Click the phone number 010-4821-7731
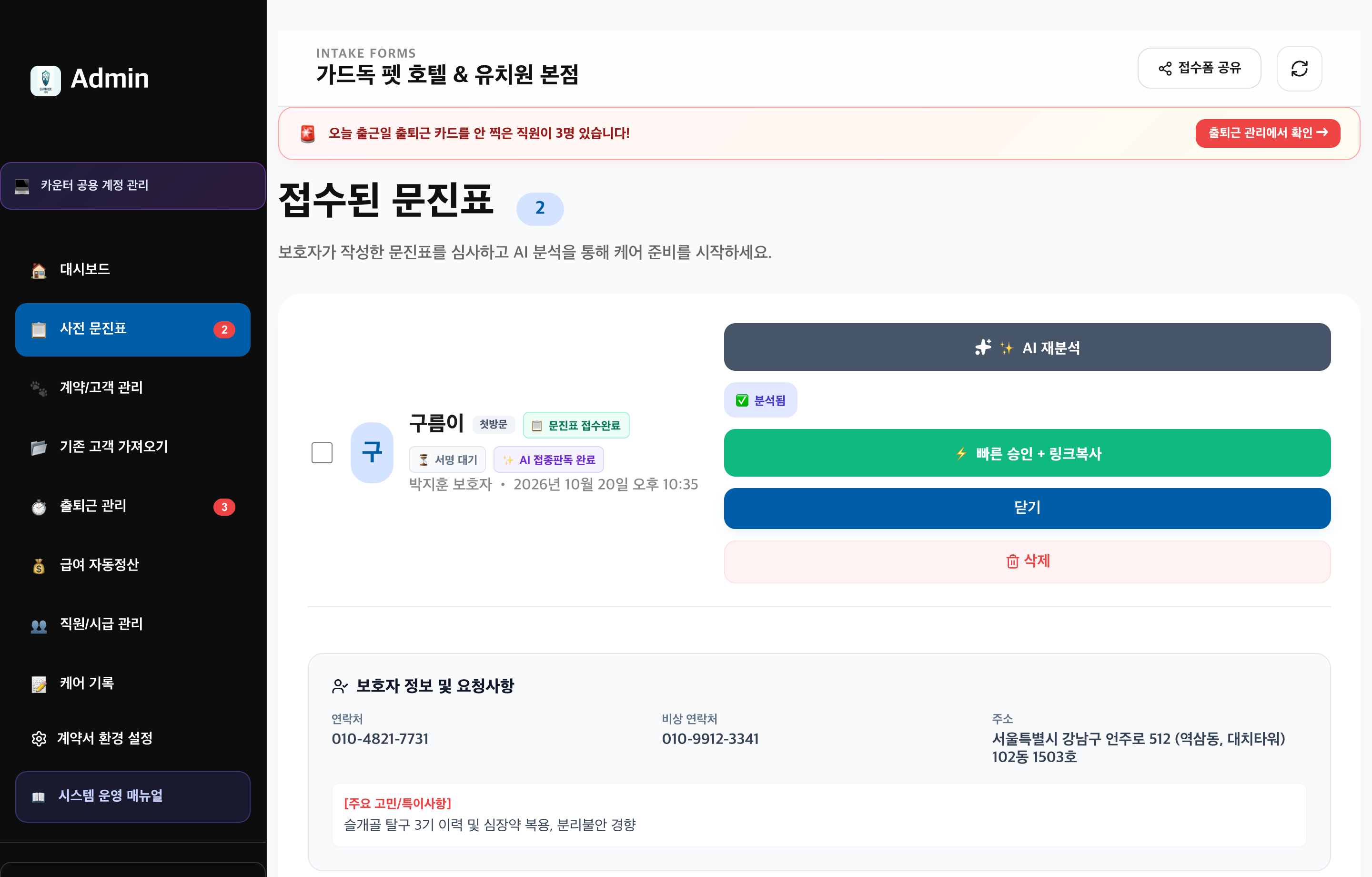The image size is (1372, 877). [x=380, y=739]
